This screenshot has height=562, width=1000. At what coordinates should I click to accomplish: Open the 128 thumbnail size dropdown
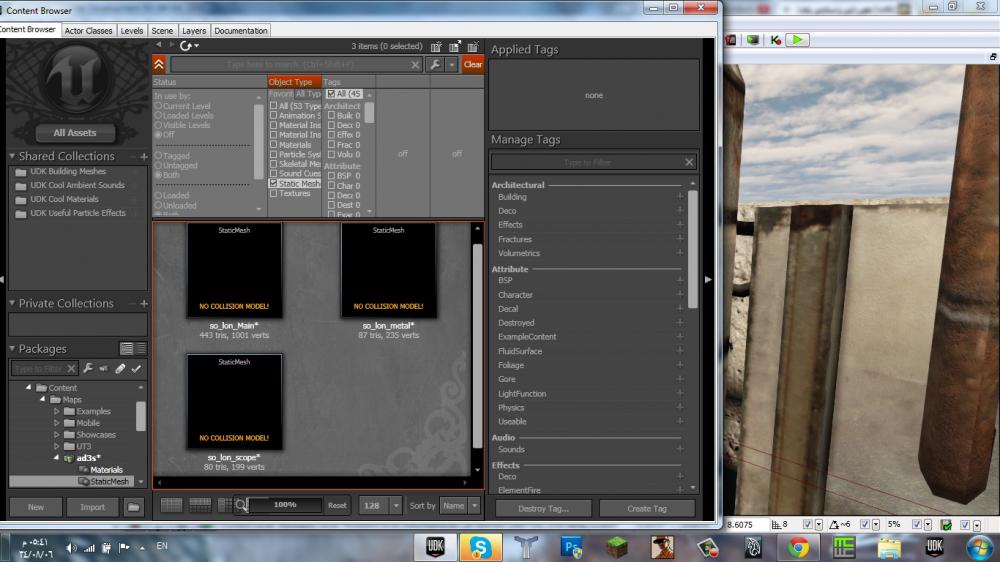point(395,506)
